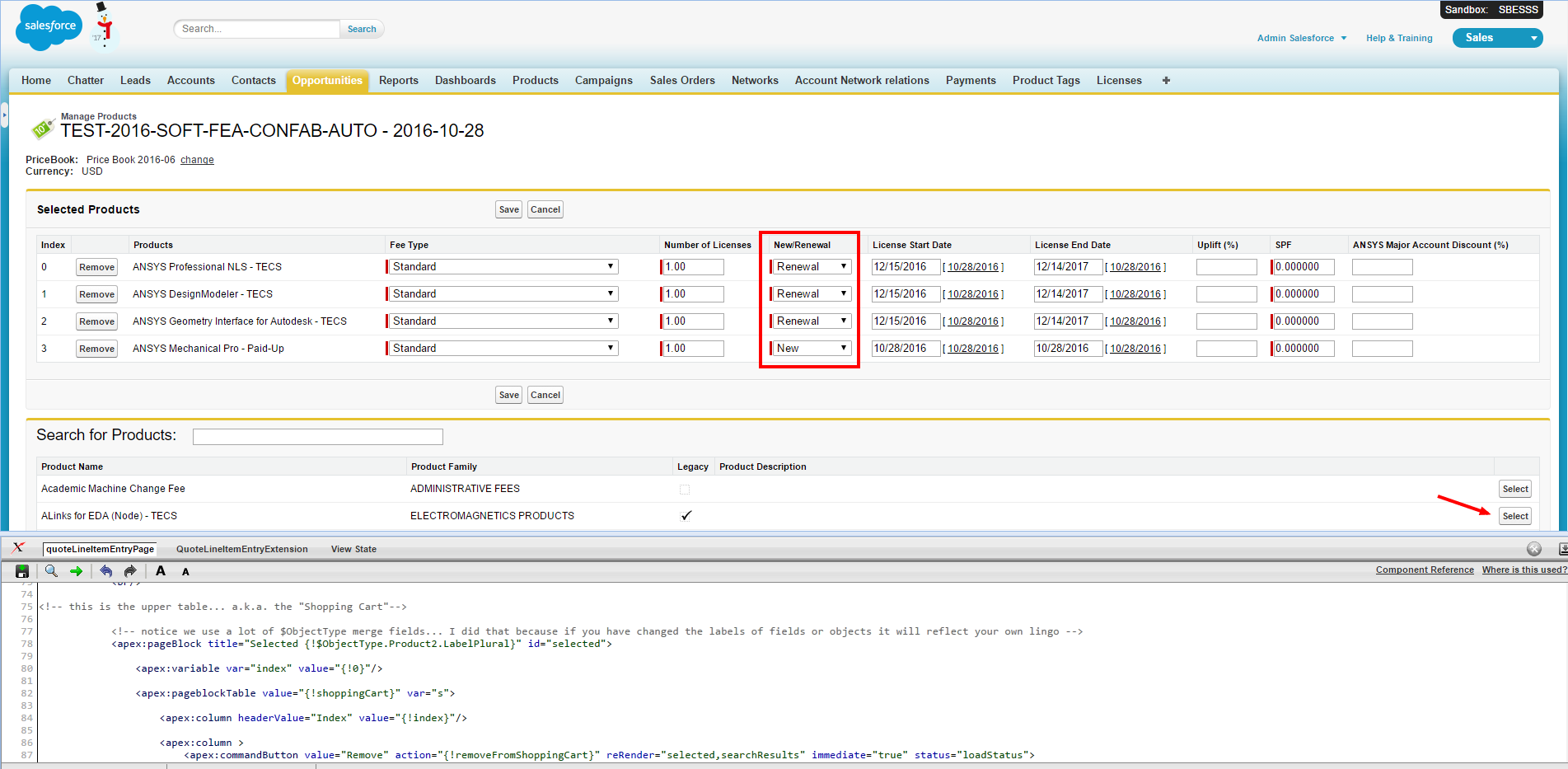Click the magnifying glass search icon in the editor

[x=51, y=571]
